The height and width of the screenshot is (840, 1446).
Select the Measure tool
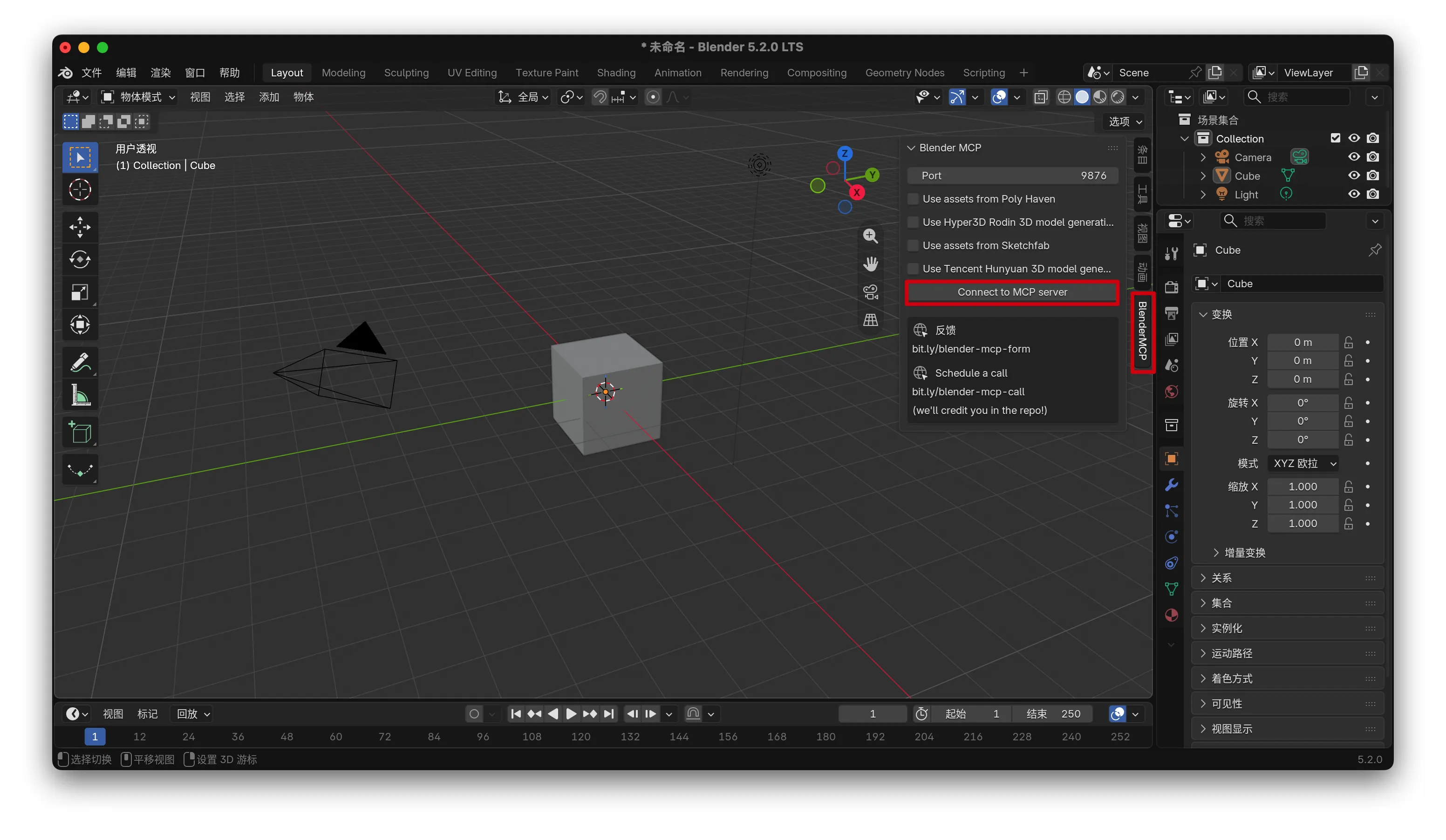[80, 395]
